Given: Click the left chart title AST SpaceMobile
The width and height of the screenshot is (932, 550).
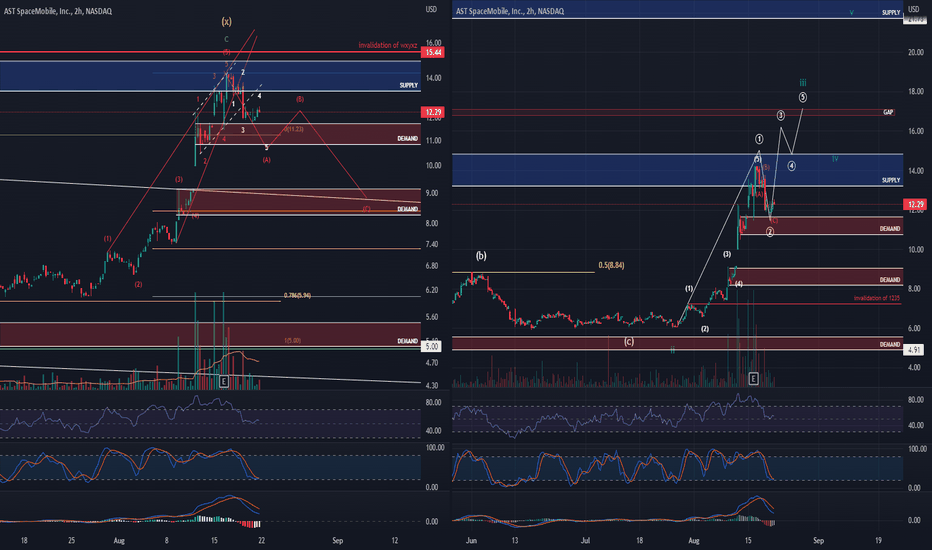Looking at the screenshot, I should pyautogui.click(x=58, y=11).
